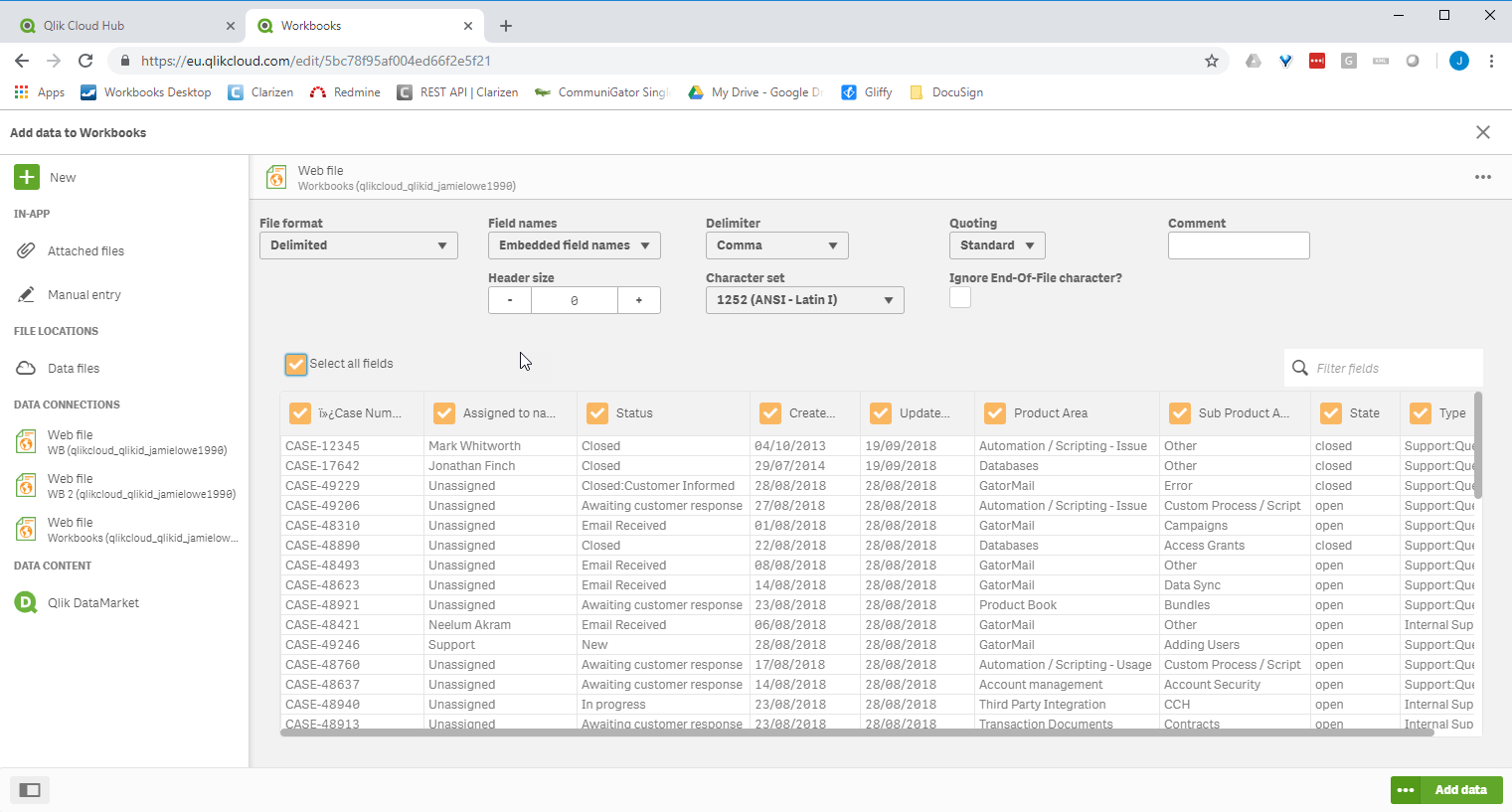
Task: Open the Field names dropdown
Action: pos(575,245)
